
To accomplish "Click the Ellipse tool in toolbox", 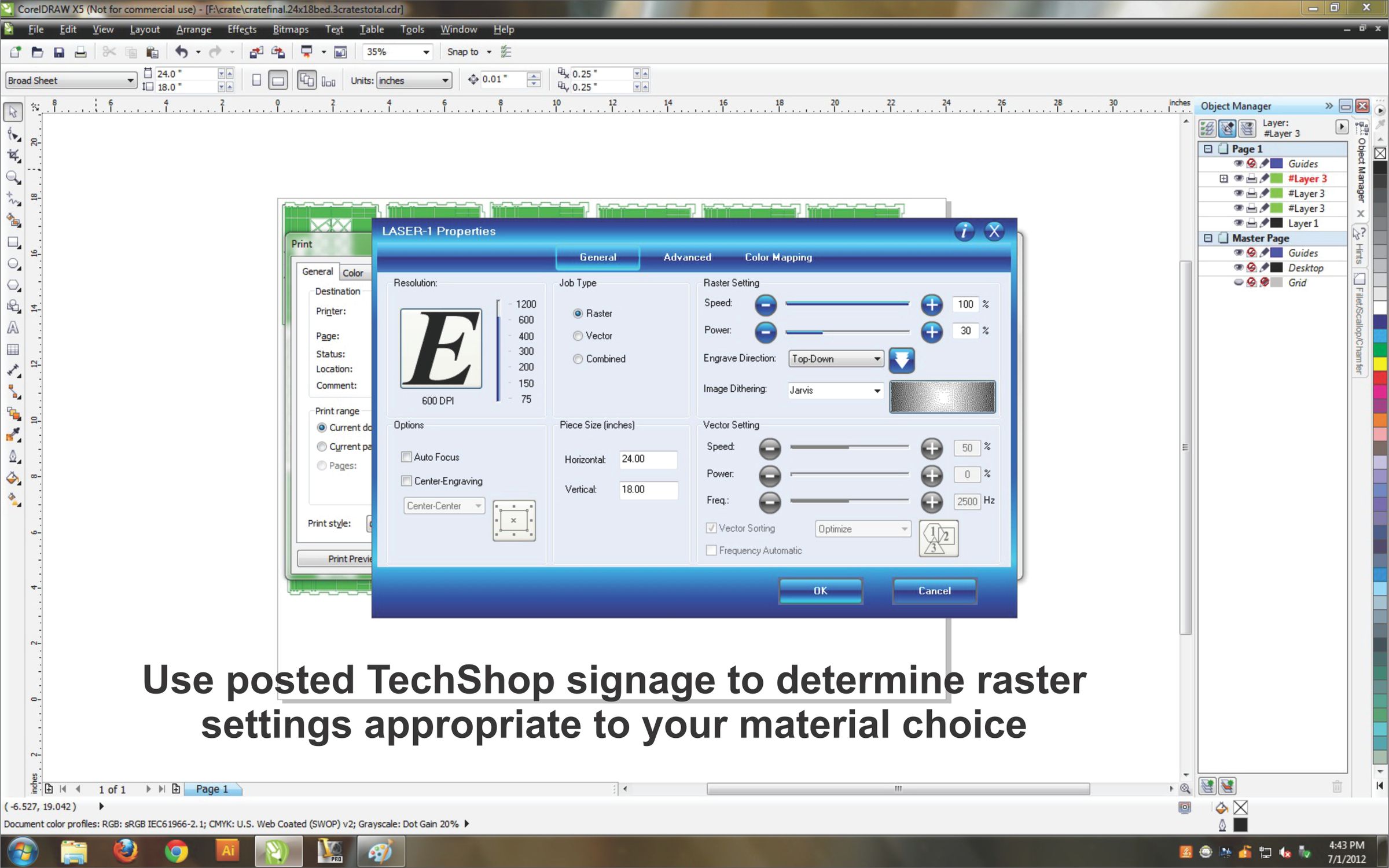I will [x=13, y=264].
